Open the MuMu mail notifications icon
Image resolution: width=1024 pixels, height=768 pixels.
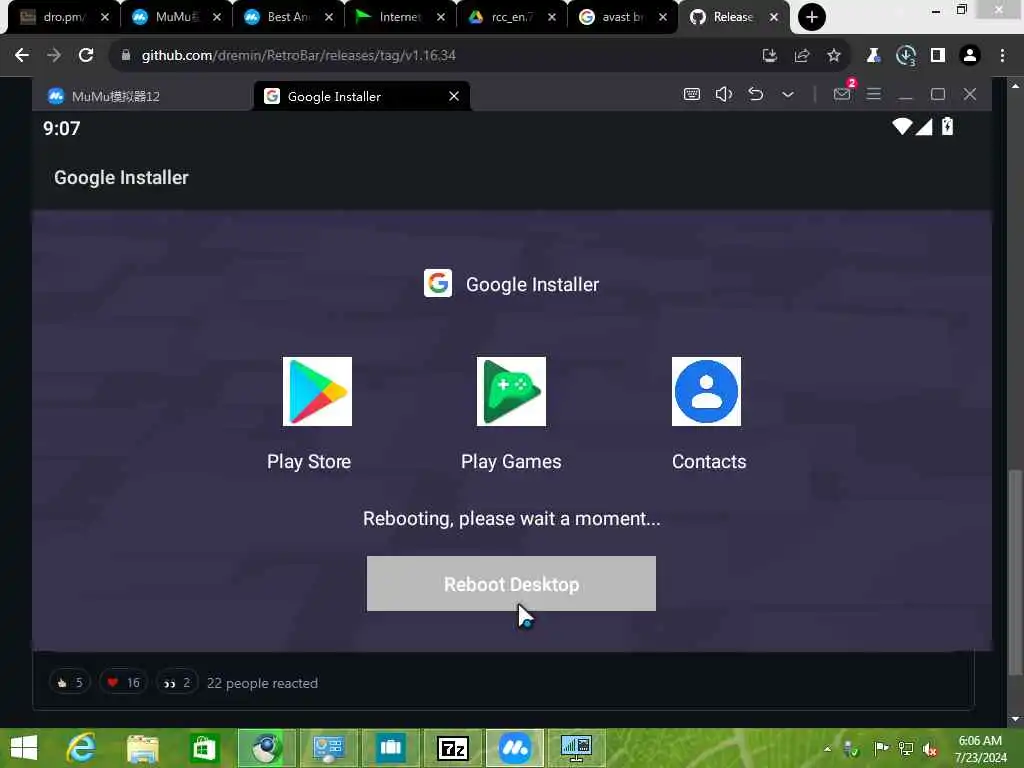[842, 94]
